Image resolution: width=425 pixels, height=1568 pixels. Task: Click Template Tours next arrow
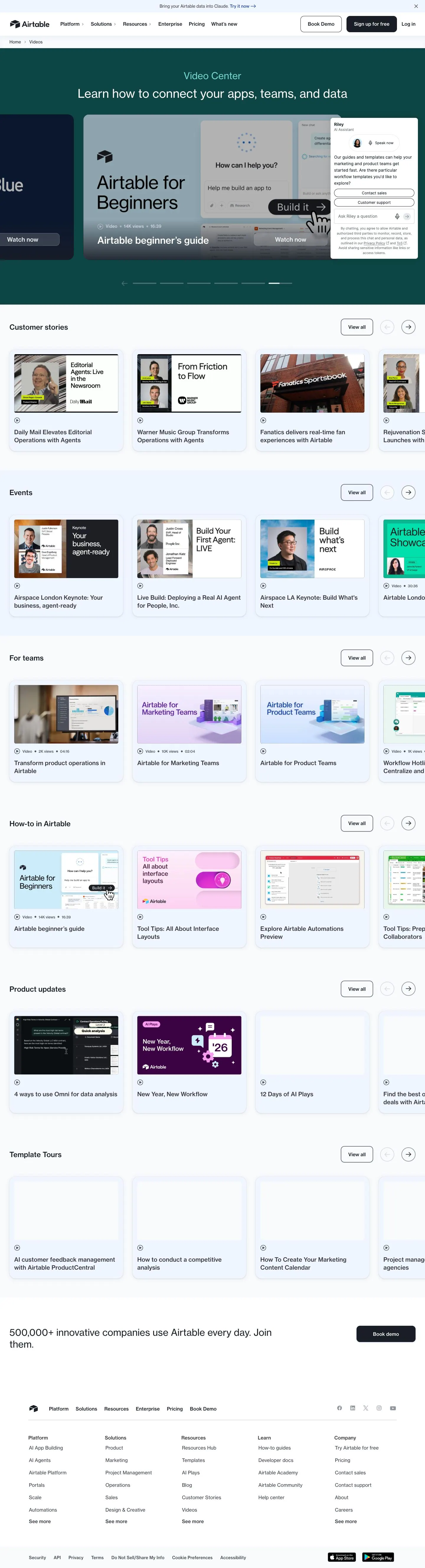click(x=408, y=1154)
